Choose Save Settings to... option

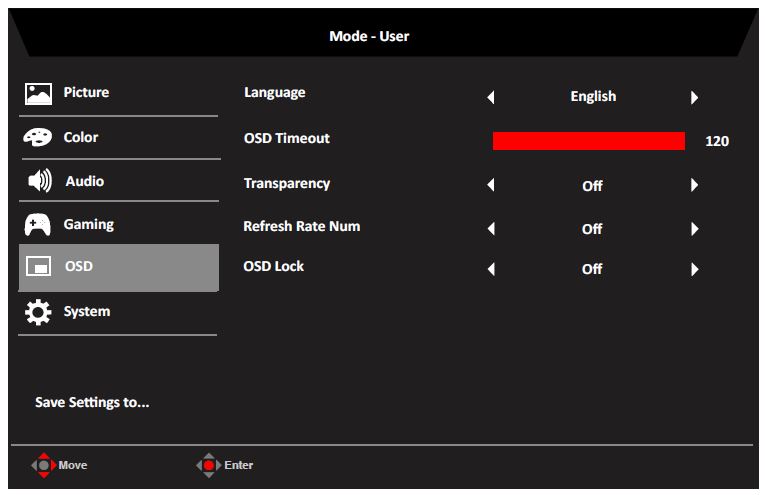pyautogui.click(x=92, y=403)
